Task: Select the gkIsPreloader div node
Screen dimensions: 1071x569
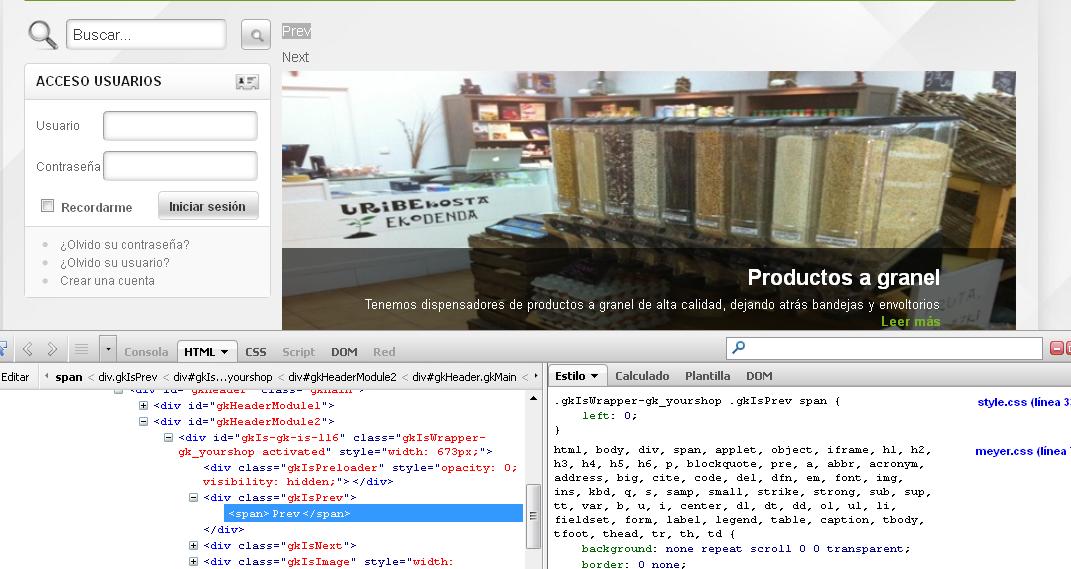Action: click(x=361, y=475)
